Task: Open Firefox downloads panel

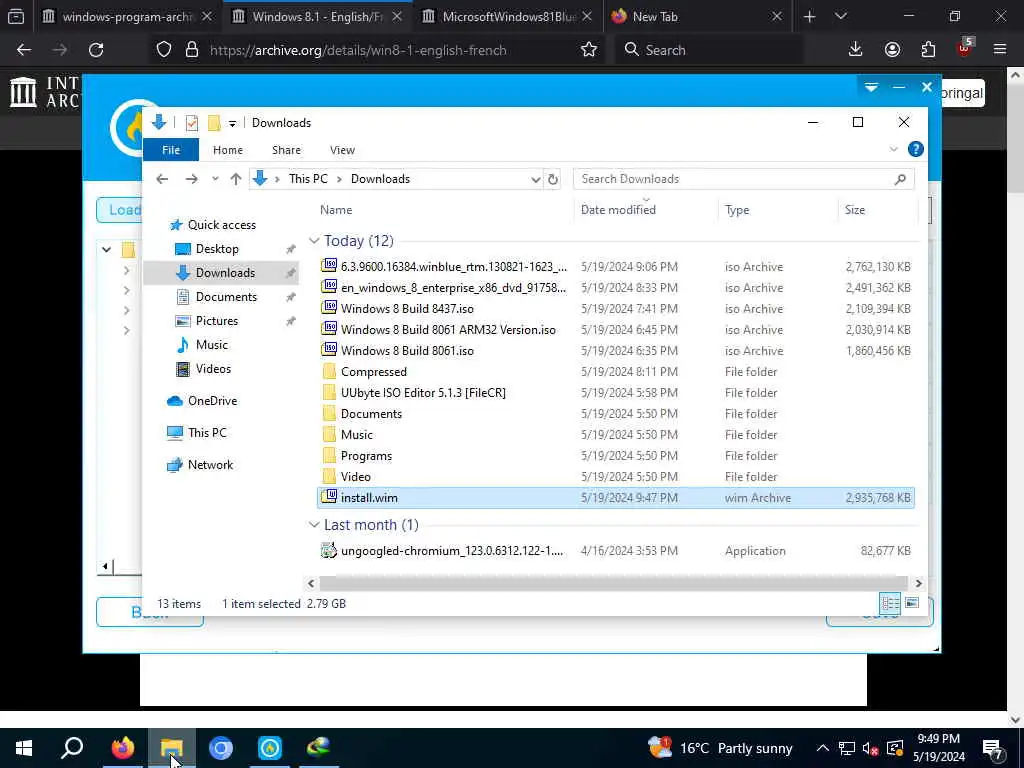Action: 855,50
